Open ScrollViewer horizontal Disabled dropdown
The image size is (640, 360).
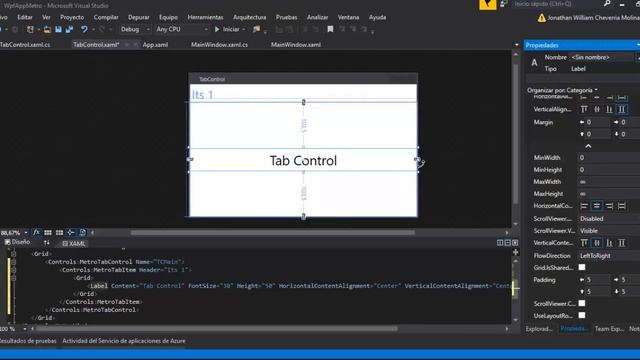point(609,219)
